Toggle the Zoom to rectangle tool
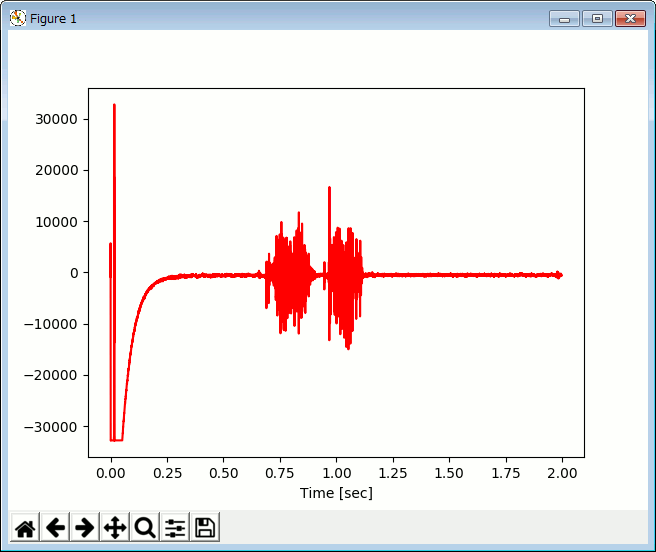Image resolution: width=656 pixels, height=552 pixels. coord(145,527)
